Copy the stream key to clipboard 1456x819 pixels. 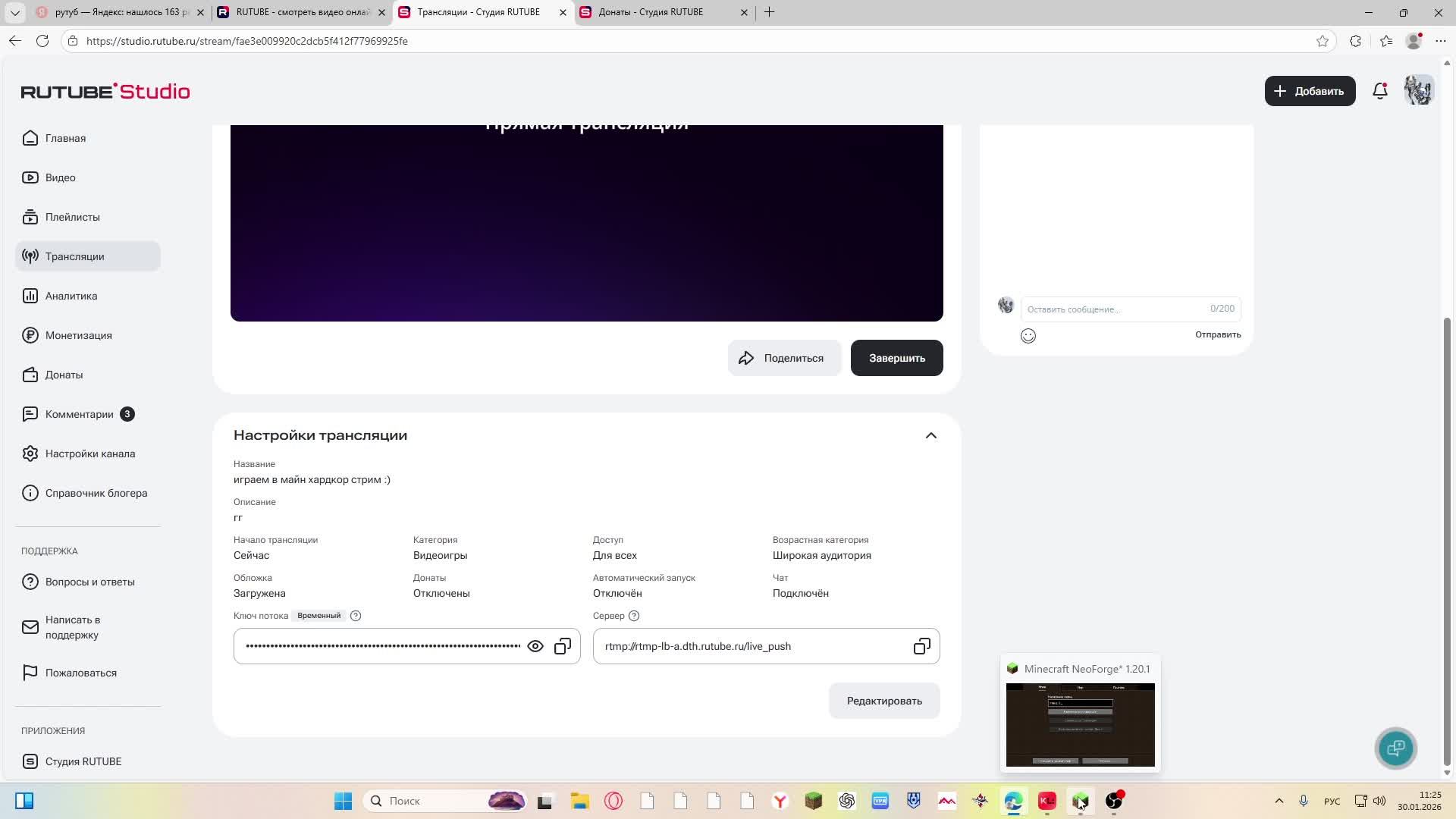tap(563, 647)
